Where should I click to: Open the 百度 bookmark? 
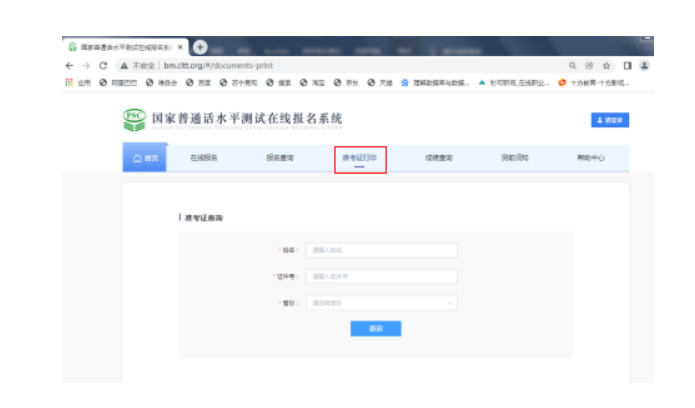199,82
